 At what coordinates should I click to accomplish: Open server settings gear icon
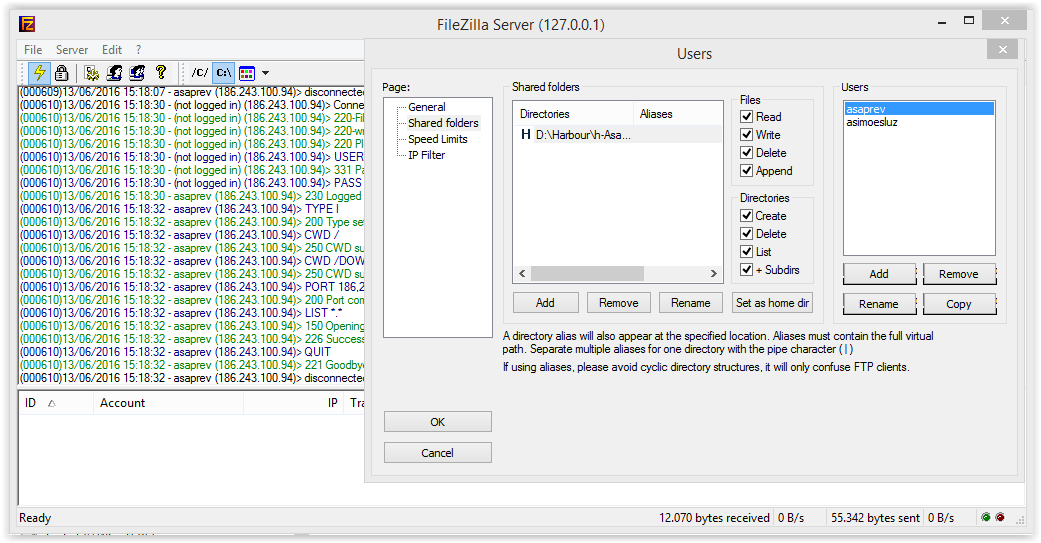[x=91, y=73]
